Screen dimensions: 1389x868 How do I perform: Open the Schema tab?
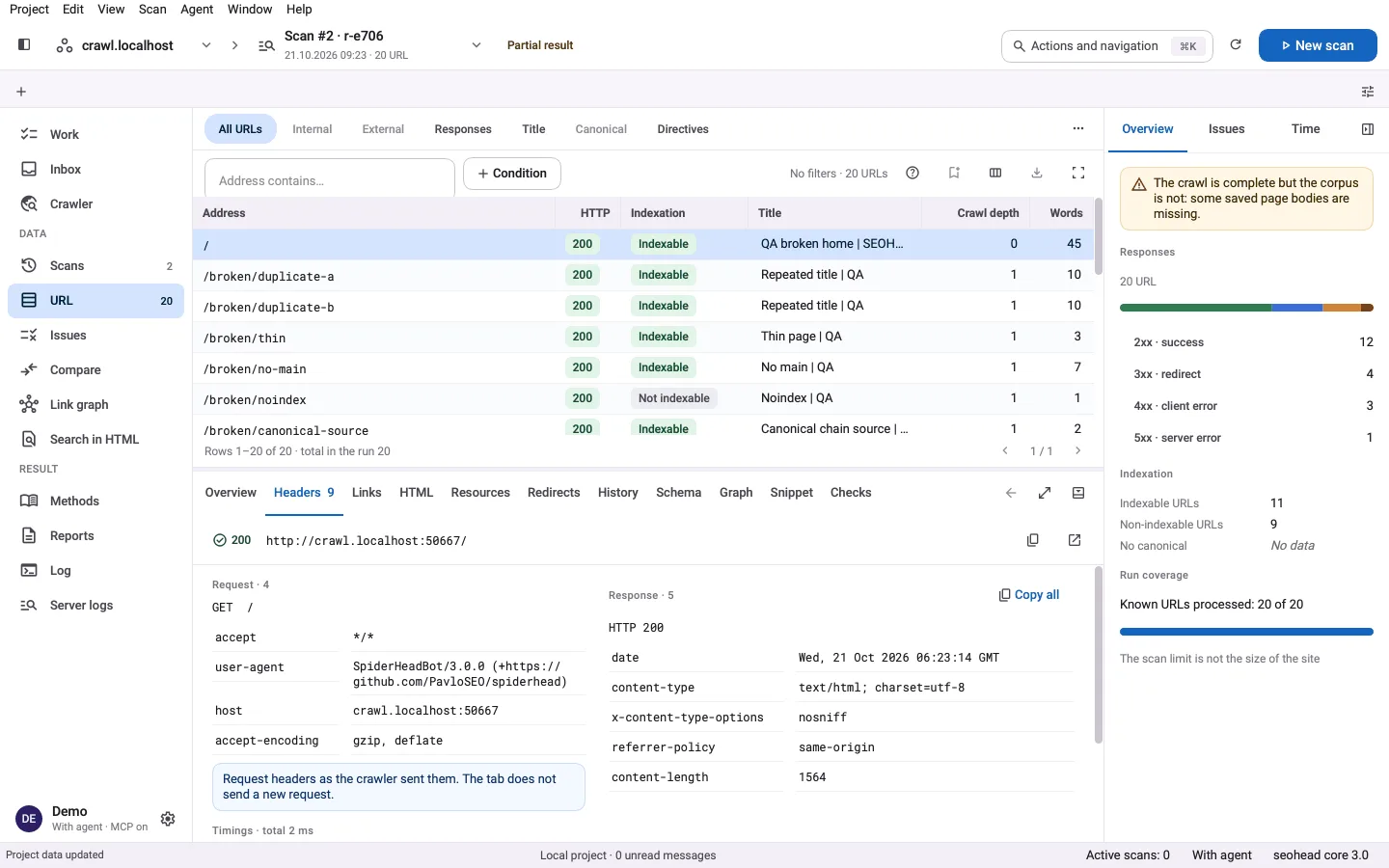tap(678, 492)
